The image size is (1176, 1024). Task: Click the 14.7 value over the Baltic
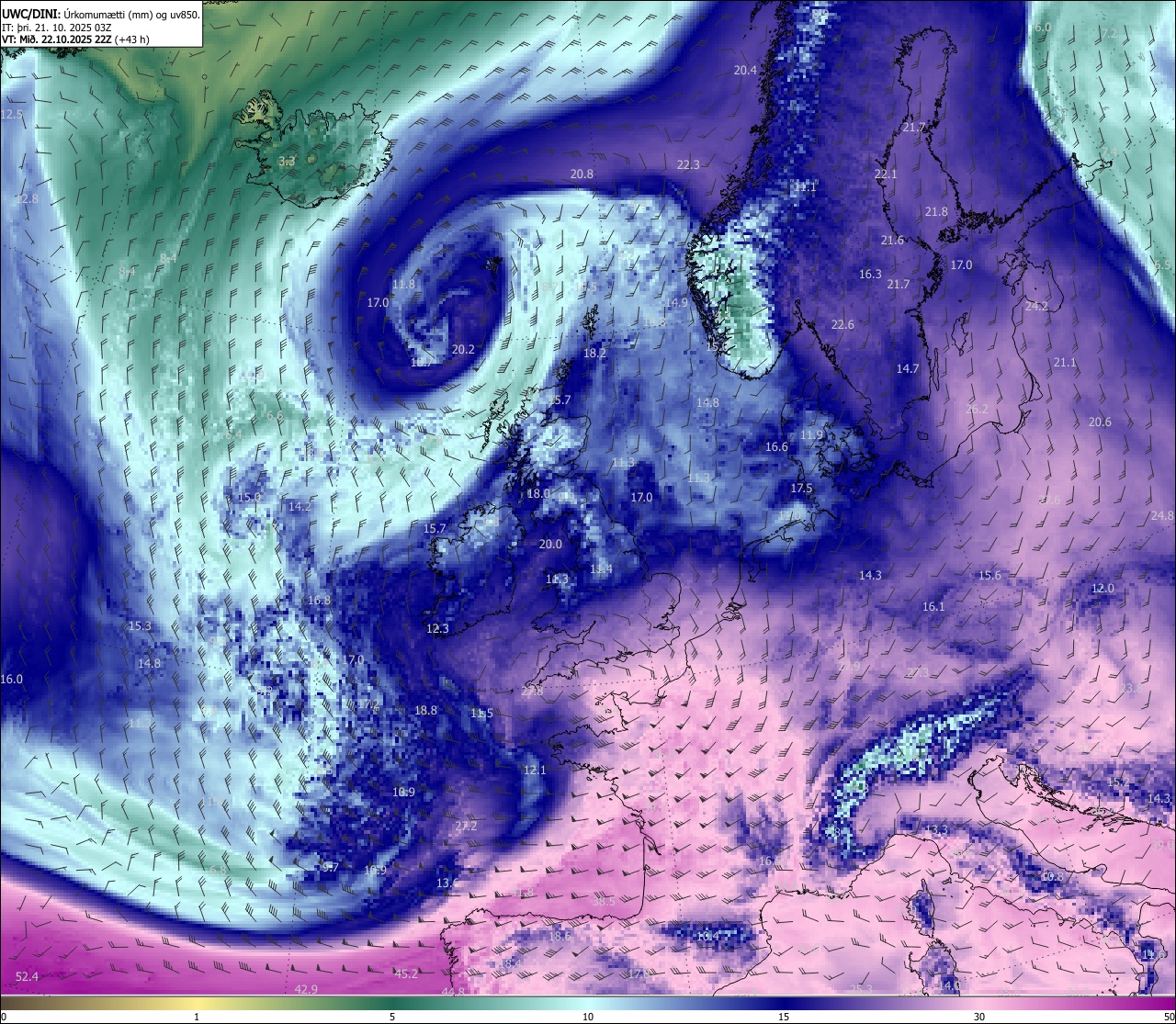(908, 369)
